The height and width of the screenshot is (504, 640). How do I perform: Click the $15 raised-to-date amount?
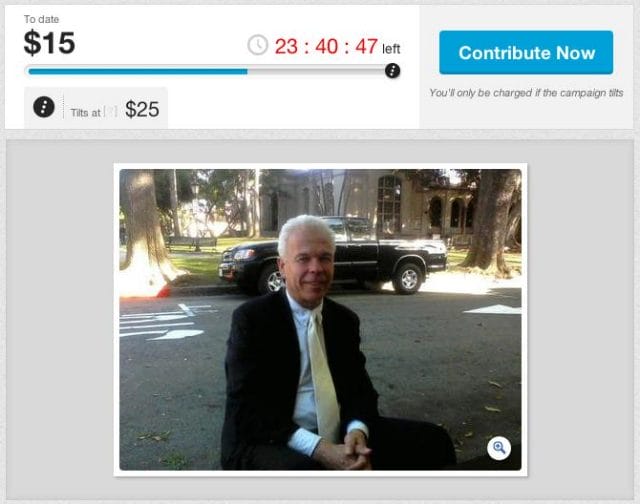pos(49,42)
